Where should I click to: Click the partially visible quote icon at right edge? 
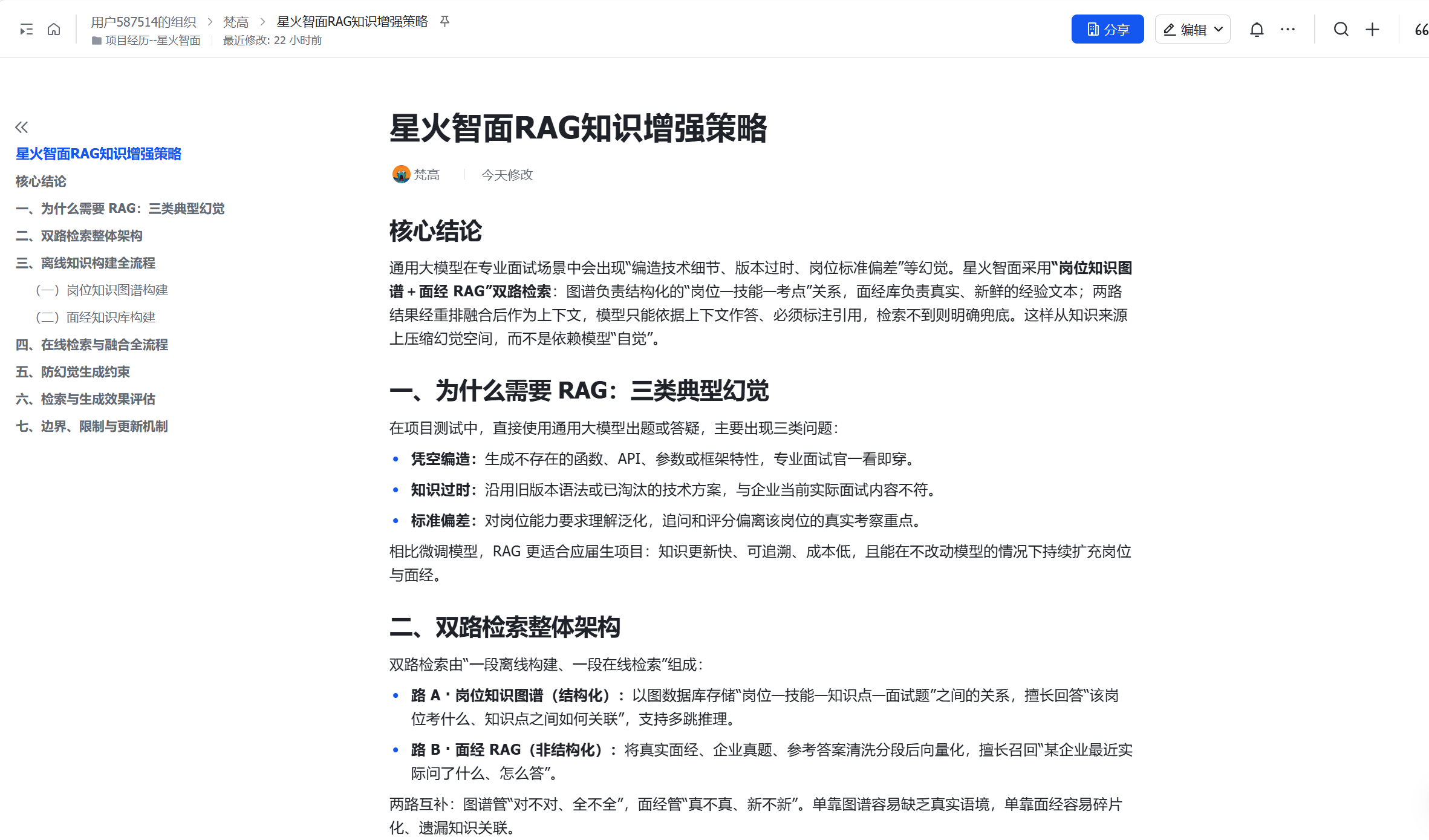coord(1421,29)
